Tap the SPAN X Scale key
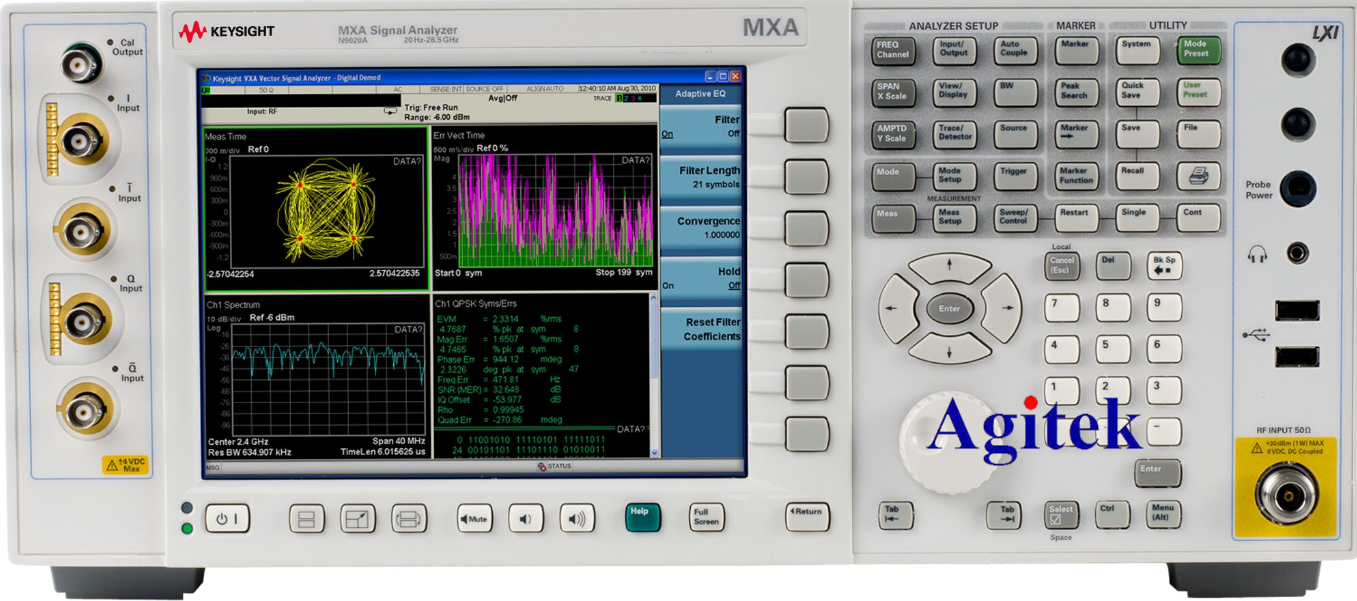1357x601 pixels. click(x=892, y=92)
